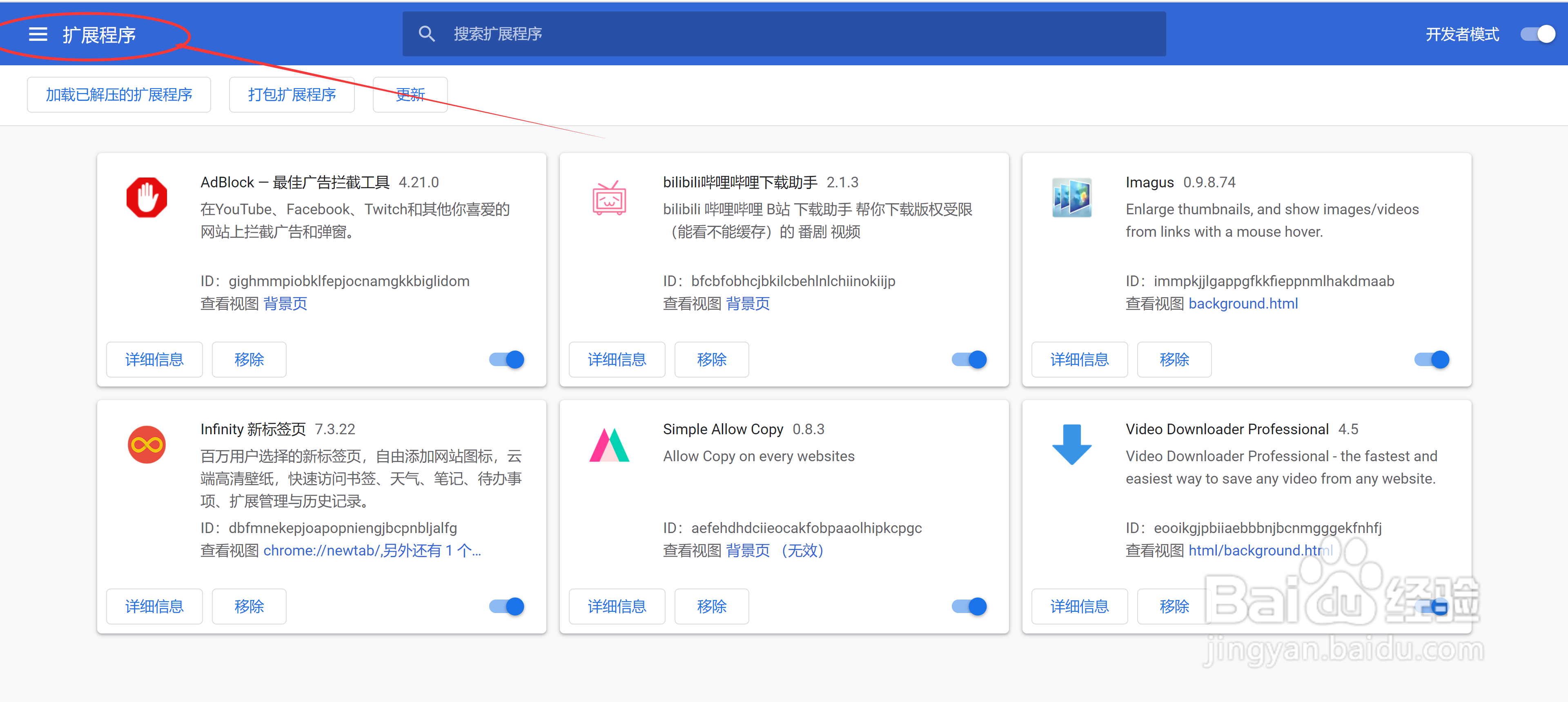Open 详细信息 for Video Downloader Professional
This screenshot has height=702, width=1568.
coord(1079,606)
